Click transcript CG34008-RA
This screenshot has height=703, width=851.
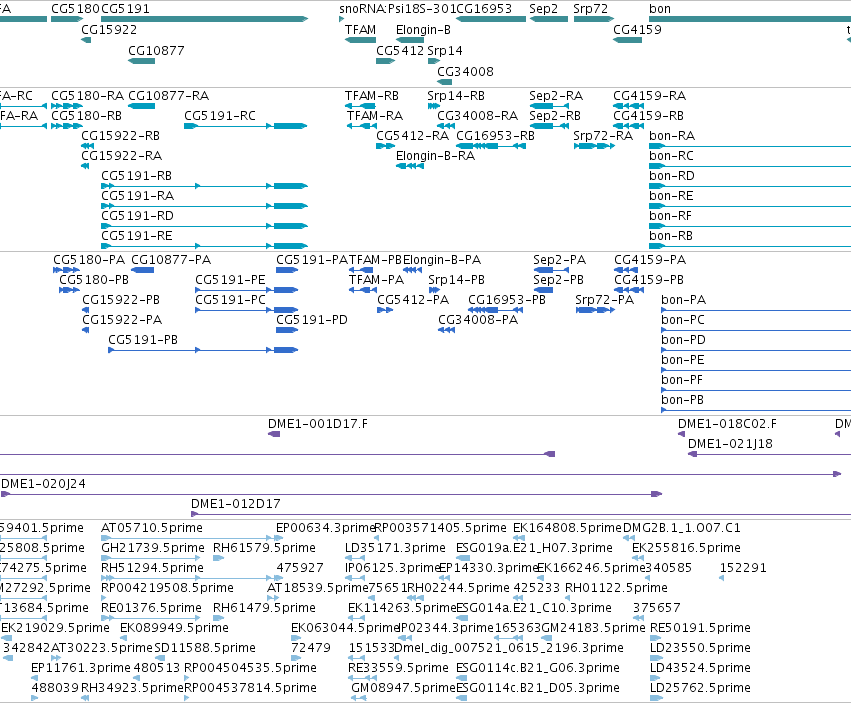[446, 126]
